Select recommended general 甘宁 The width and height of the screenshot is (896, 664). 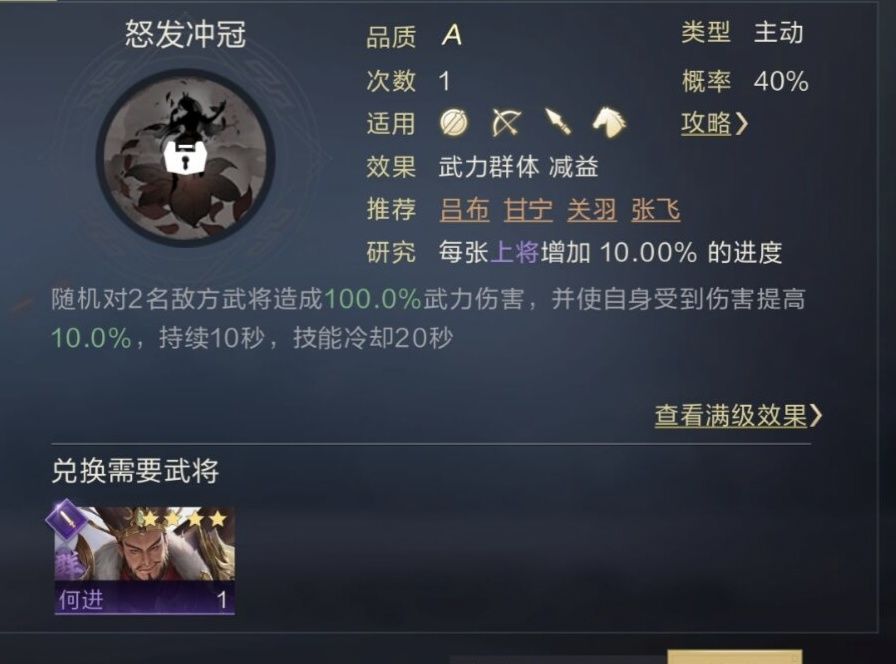pyautogui.click(x=528, y=210)
